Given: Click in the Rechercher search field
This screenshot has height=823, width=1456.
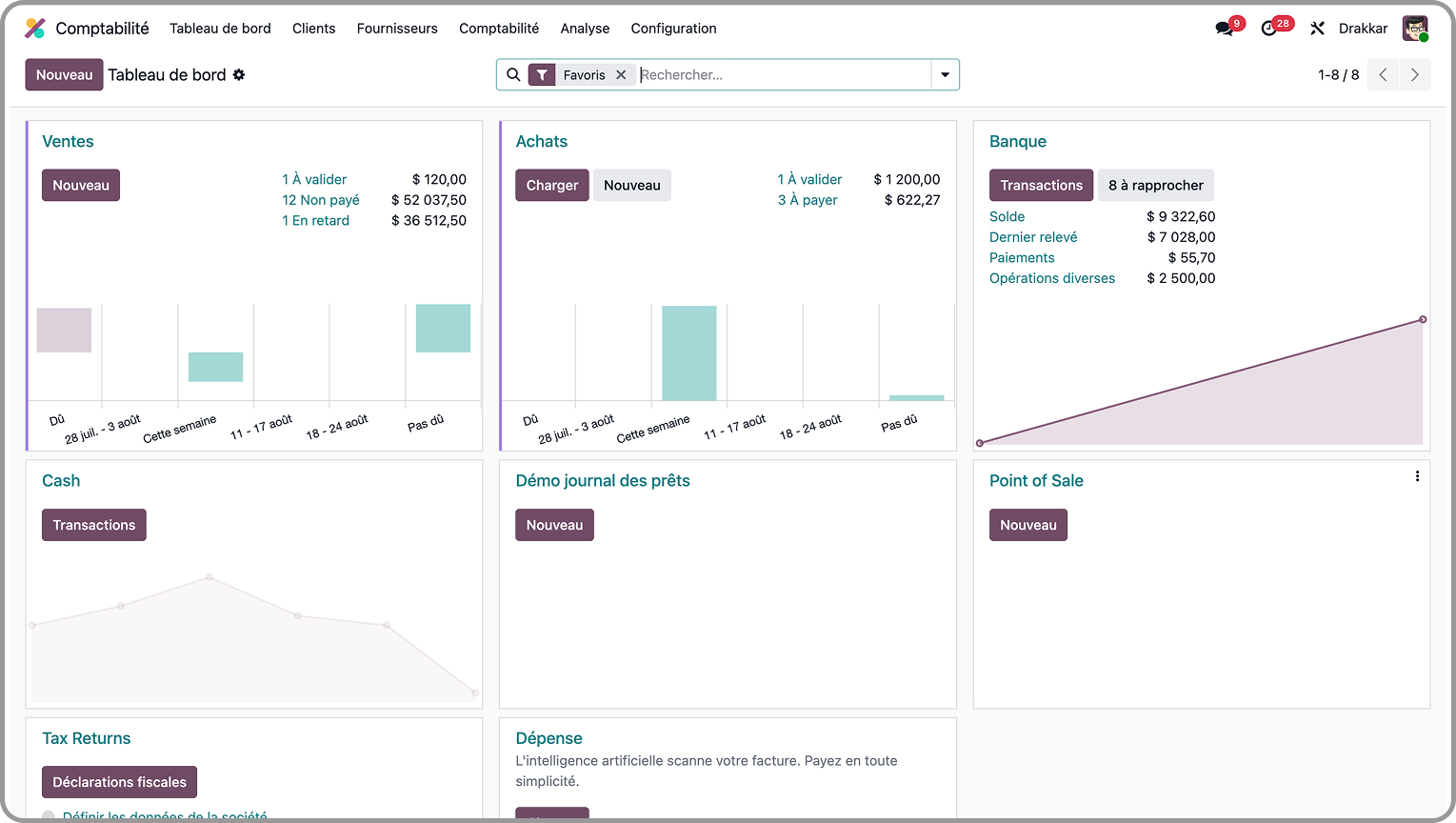Looking at the screenshot, I should (781, 75).
